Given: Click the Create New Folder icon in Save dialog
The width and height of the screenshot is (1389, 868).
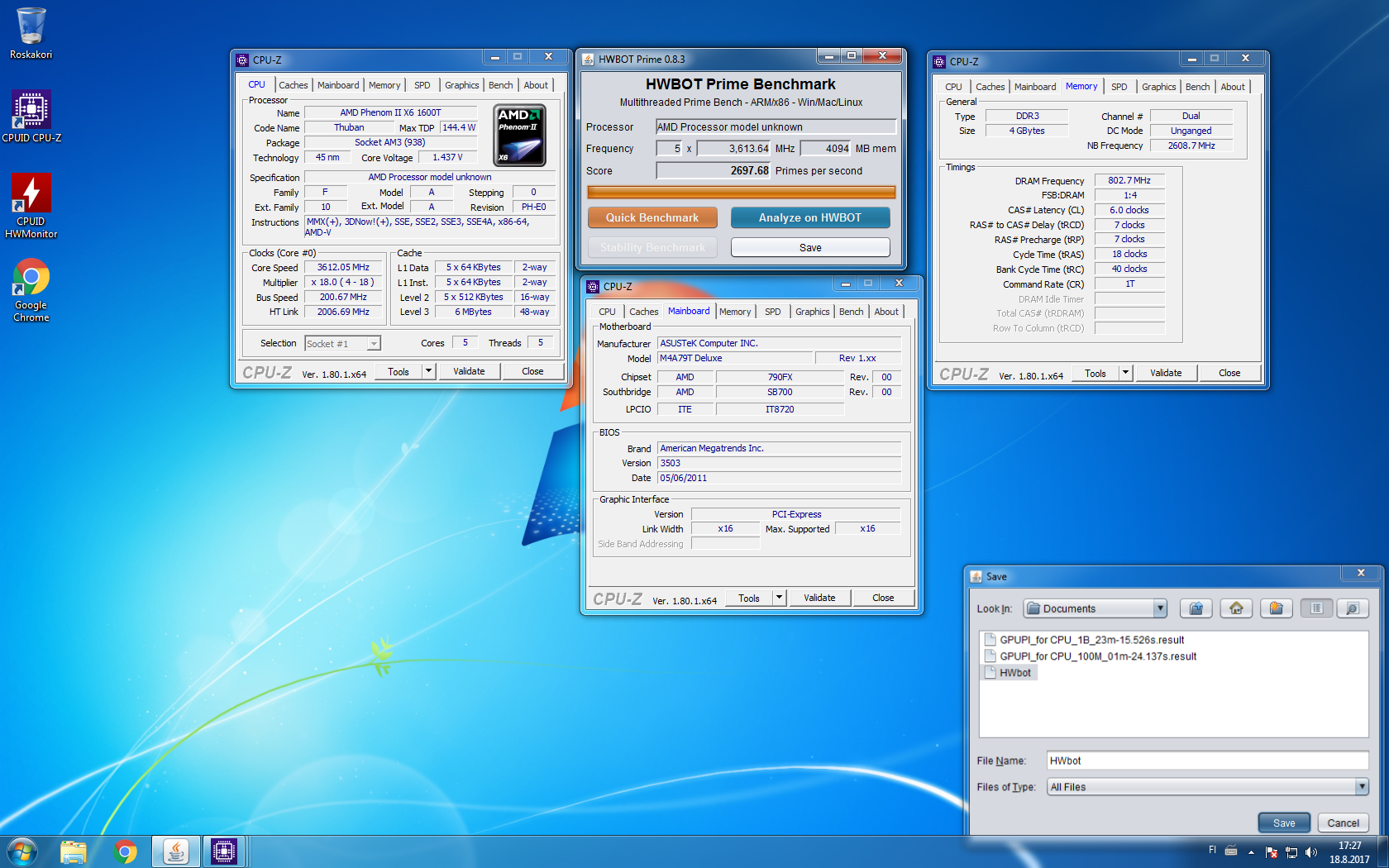Looking at the screenshot, I should (x=1277, y=608).
